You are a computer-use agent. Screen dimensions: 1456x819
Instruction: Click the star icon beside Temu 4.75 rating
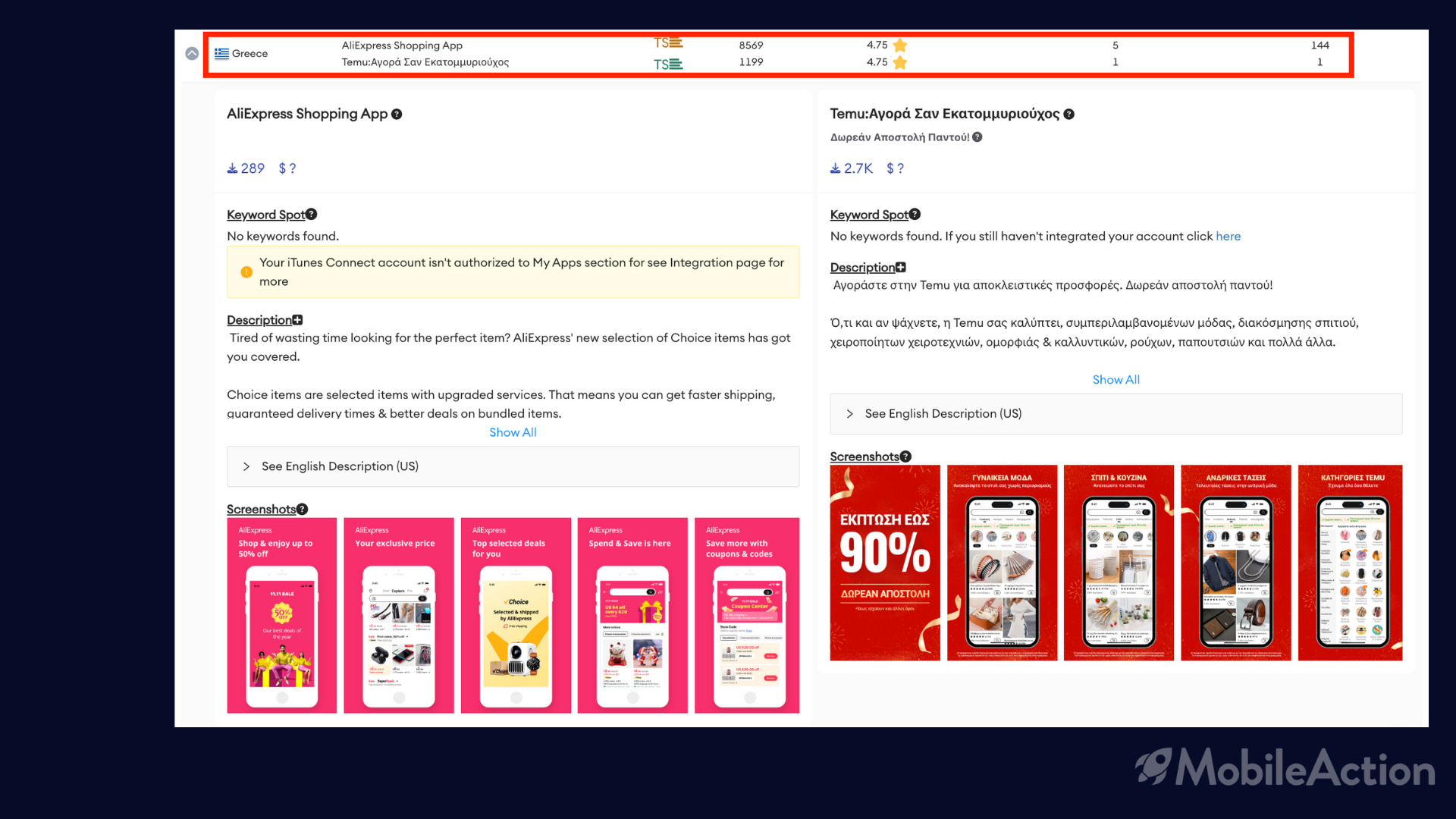coord(900,62)
